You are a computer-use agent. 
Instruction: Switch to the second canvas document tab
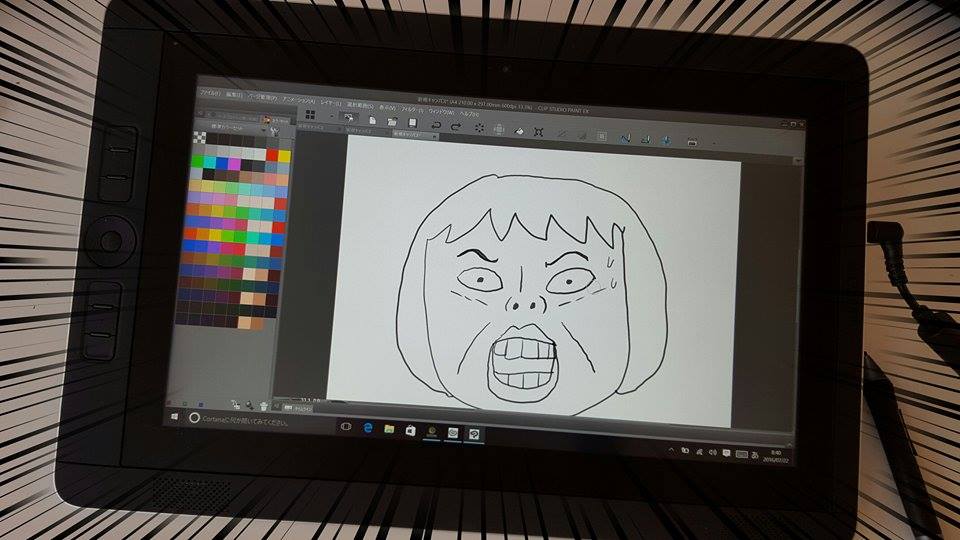tap(366, 130)
